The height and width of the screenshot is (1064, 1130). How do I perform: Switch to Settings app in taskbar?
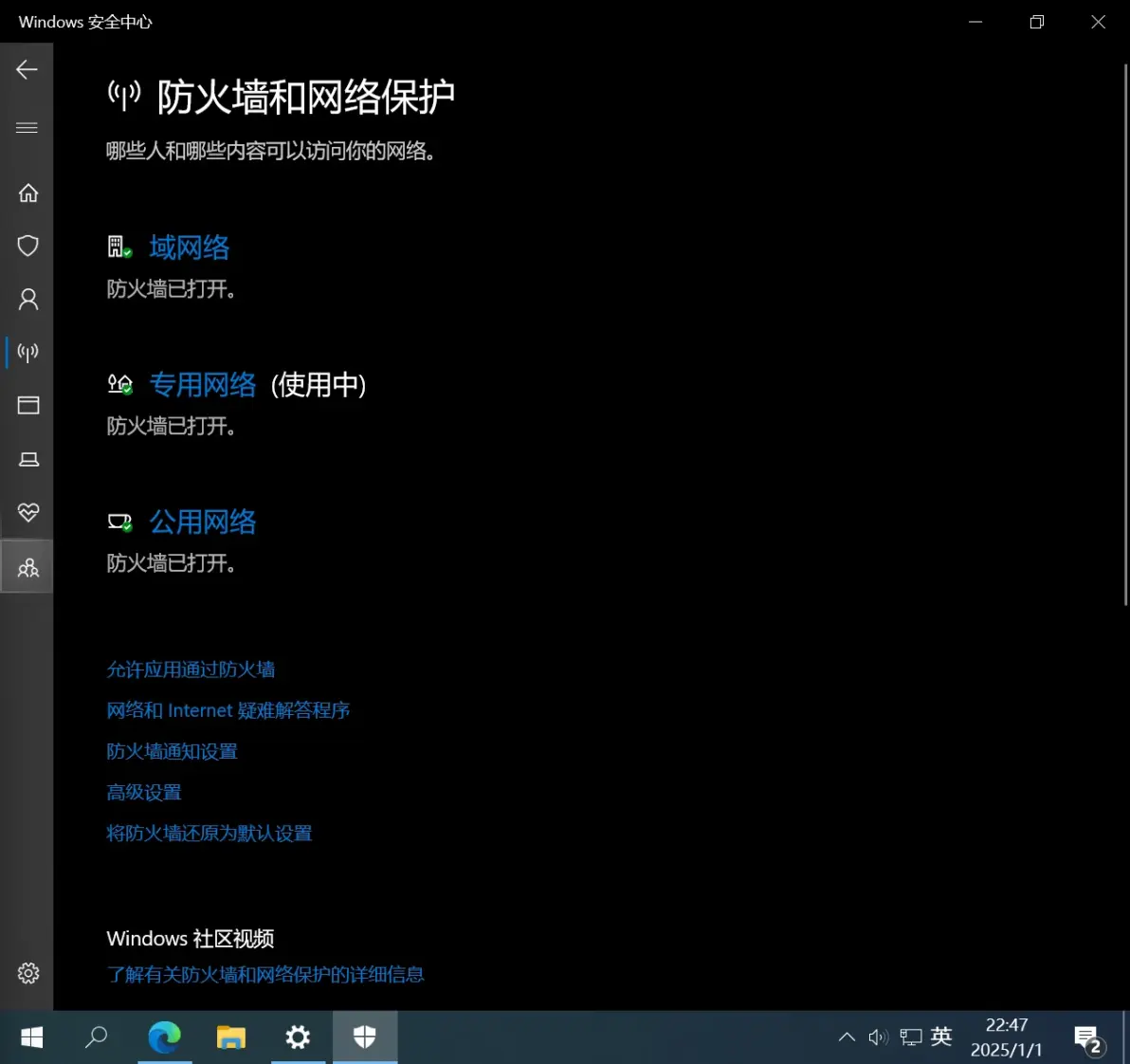298,1037
